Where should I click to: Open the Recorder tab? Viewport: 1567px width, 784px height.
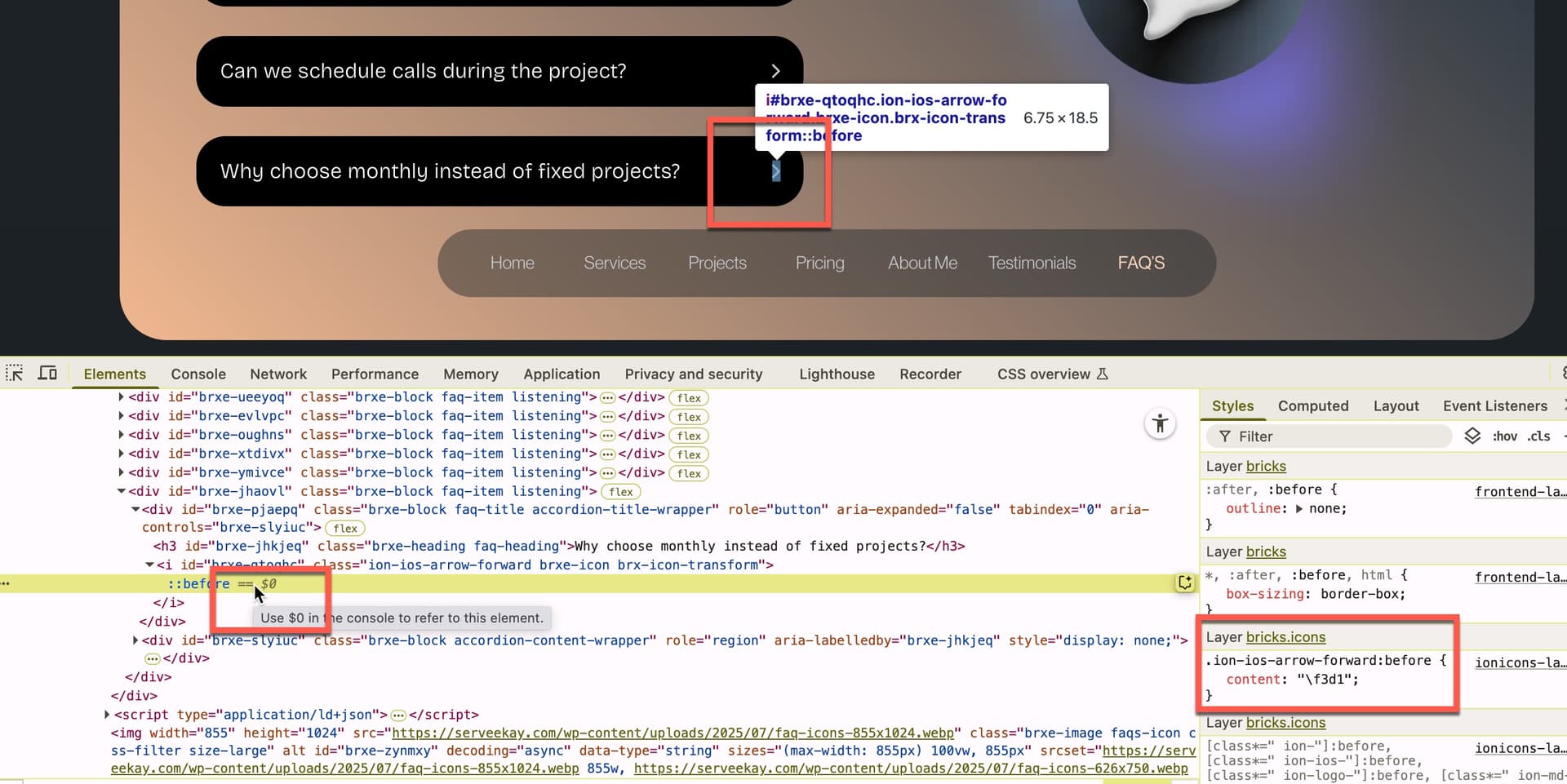(930, 374)
